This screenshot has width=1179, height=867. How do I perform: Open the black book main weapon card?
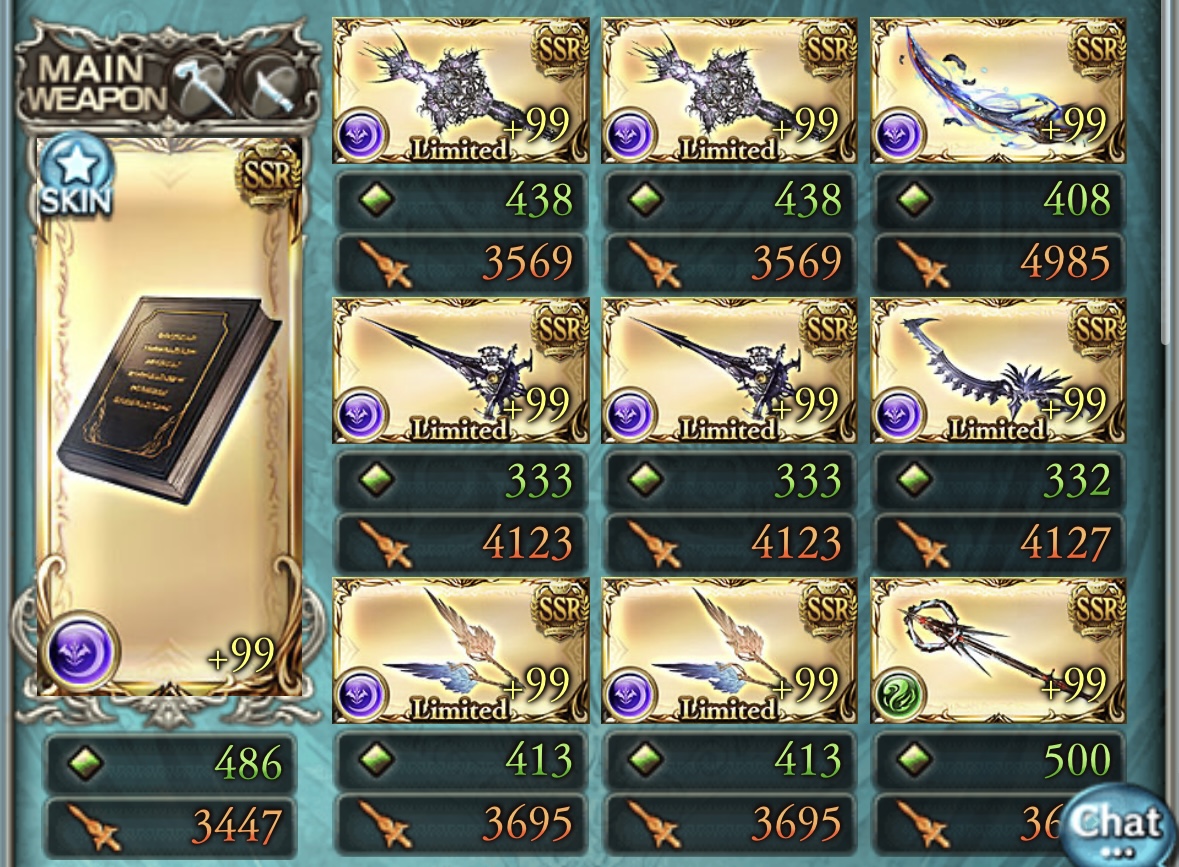pyautogui.click(x=170, y=417)
